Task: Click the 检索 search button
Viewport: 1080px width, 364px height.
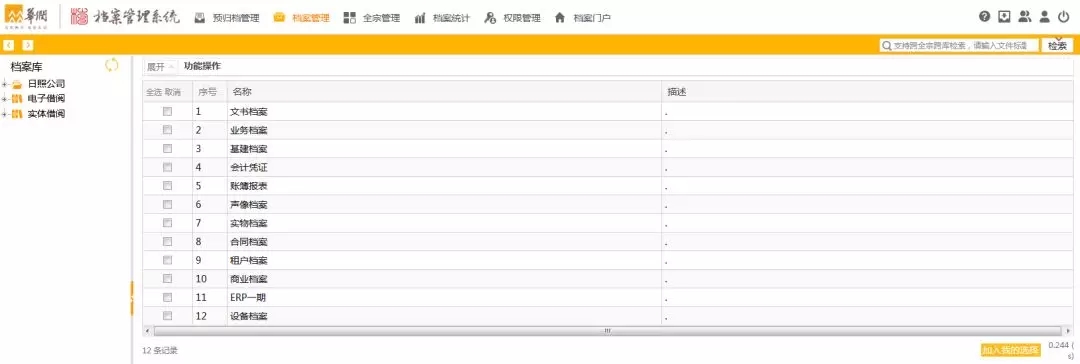Action: 1057,46
